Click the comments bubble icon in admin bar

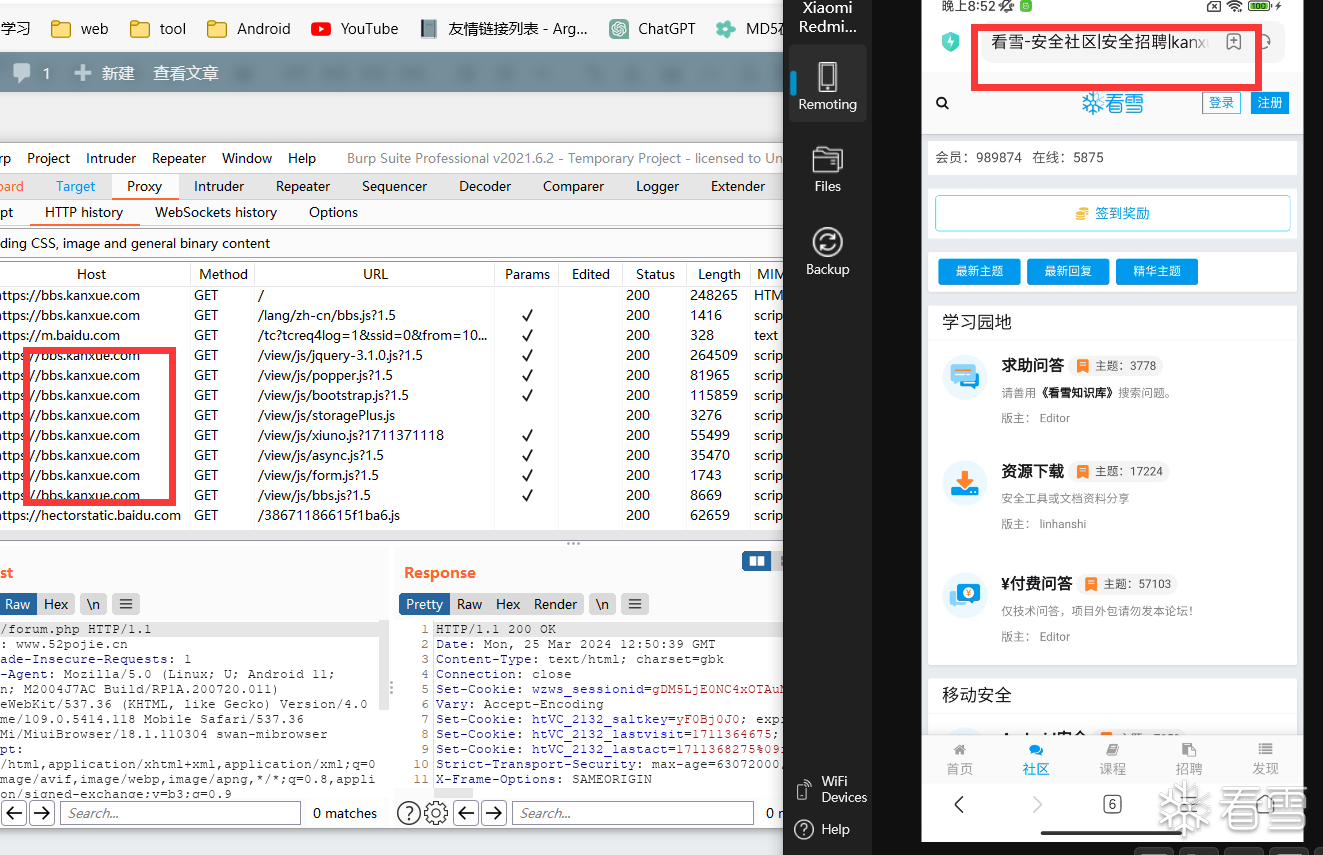[21, 72]
